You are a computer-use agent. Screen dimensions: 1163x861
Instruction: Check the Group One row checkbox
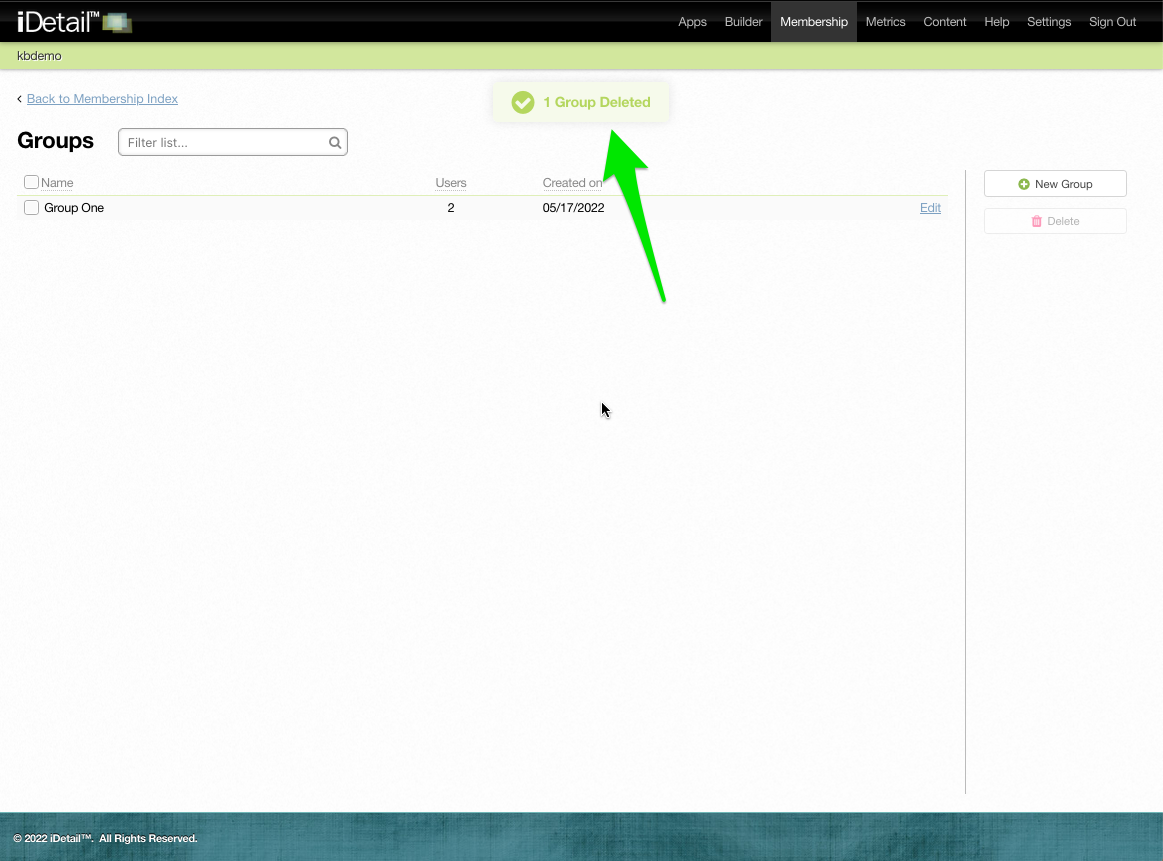[31, 208]
